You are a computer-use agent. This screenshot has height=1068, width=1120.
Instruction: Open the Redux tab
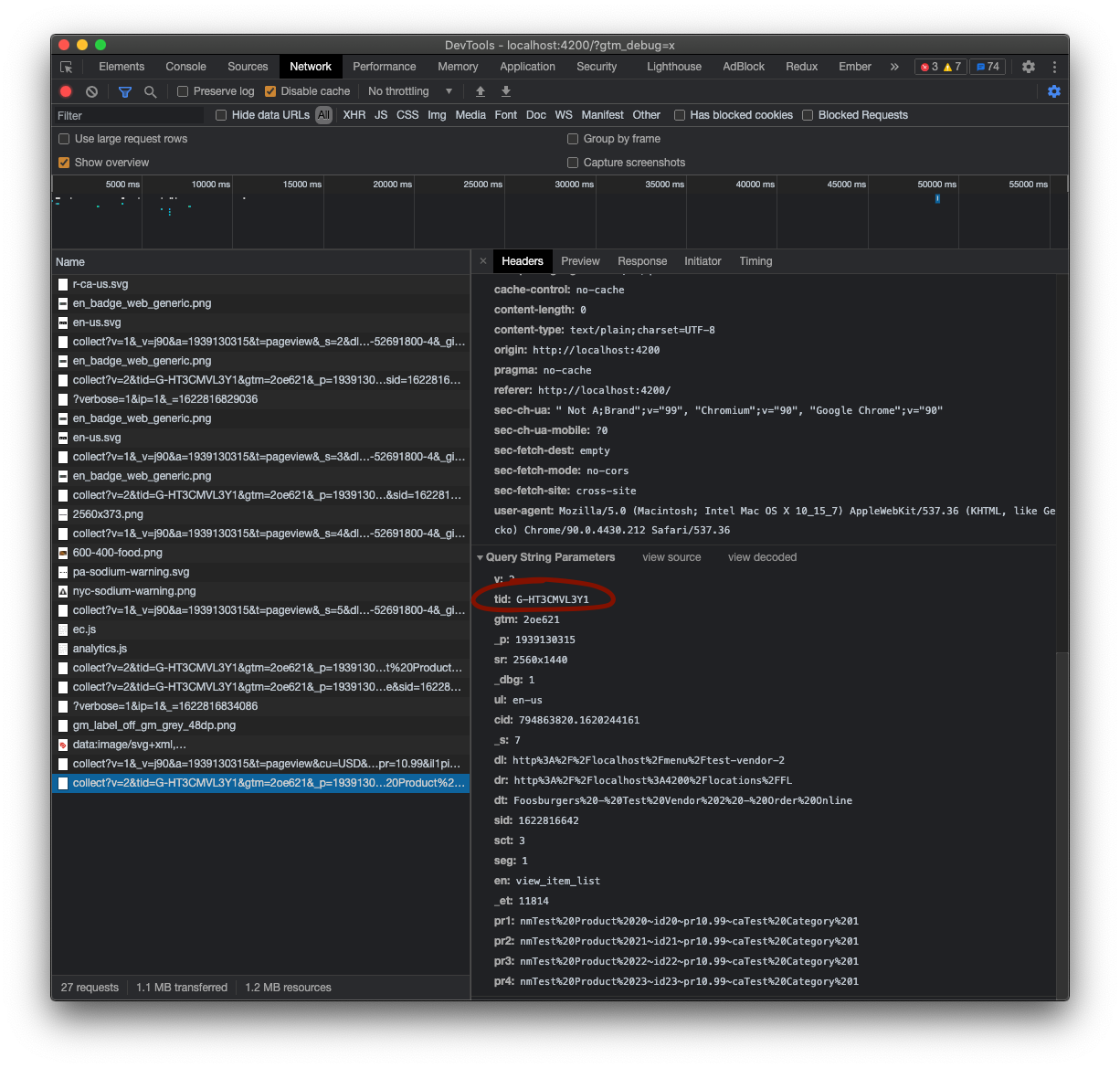801,67
